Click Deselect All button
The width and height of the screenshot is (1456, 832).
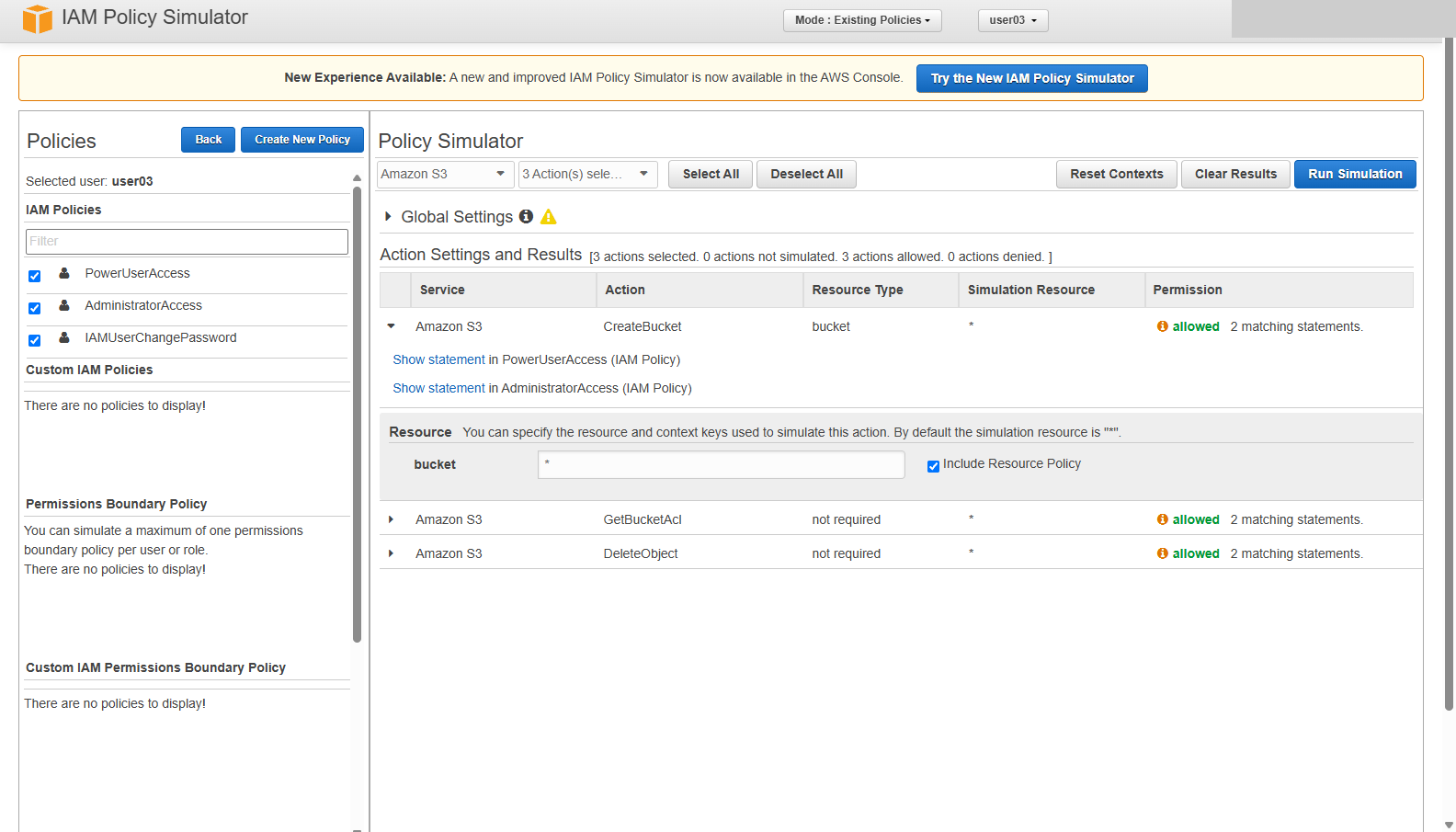pyautogui.click(x=806, y=174)
